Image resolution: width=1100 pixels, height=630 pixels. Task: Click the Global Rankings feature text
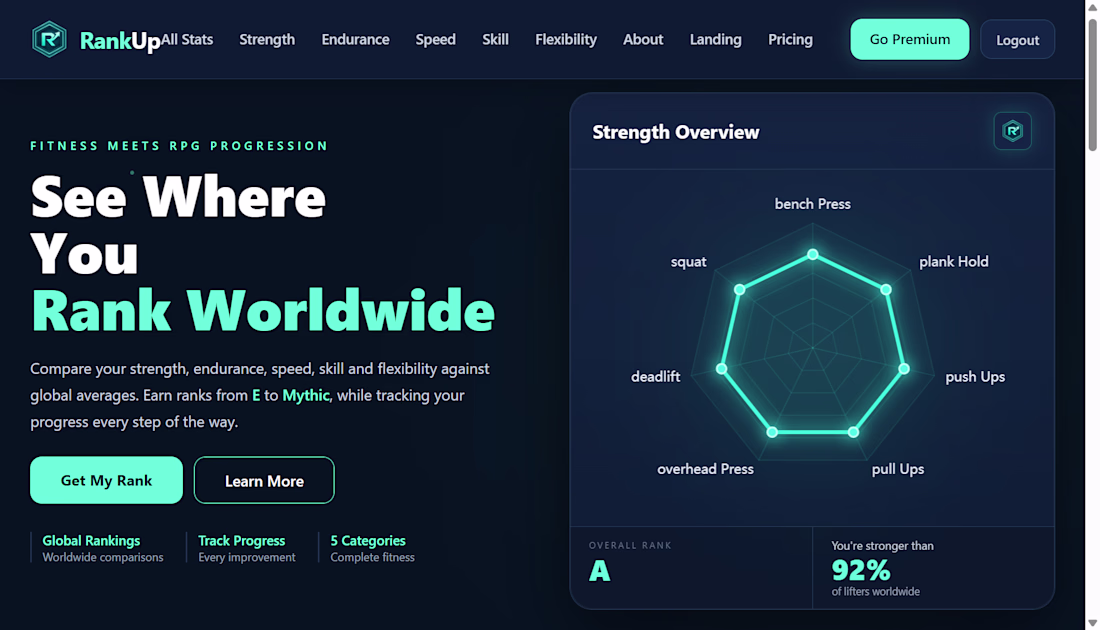coord(91,541)
